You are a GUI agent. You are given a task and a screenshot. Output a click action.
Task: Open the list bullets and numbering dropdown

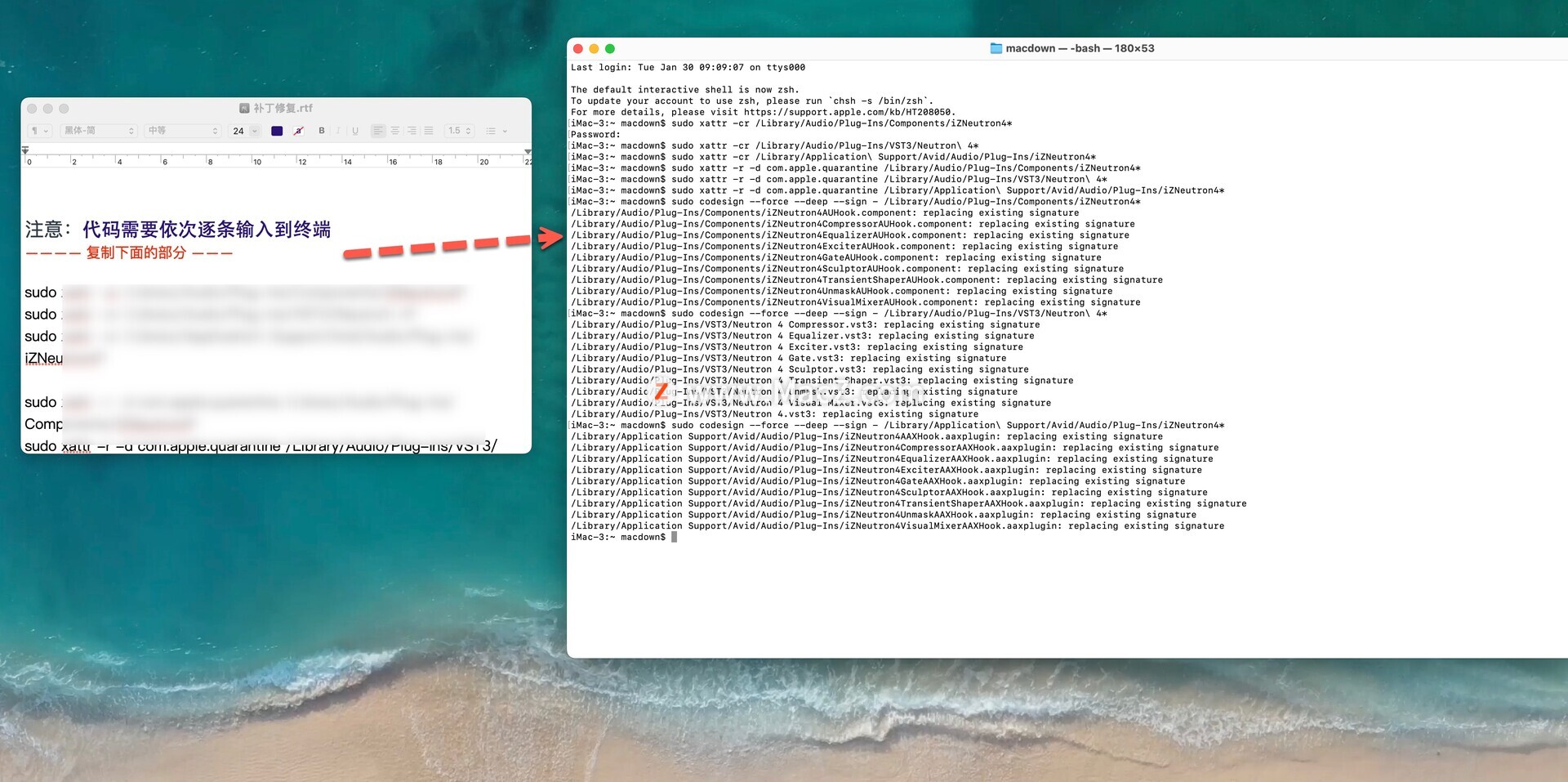click(497, 131)
